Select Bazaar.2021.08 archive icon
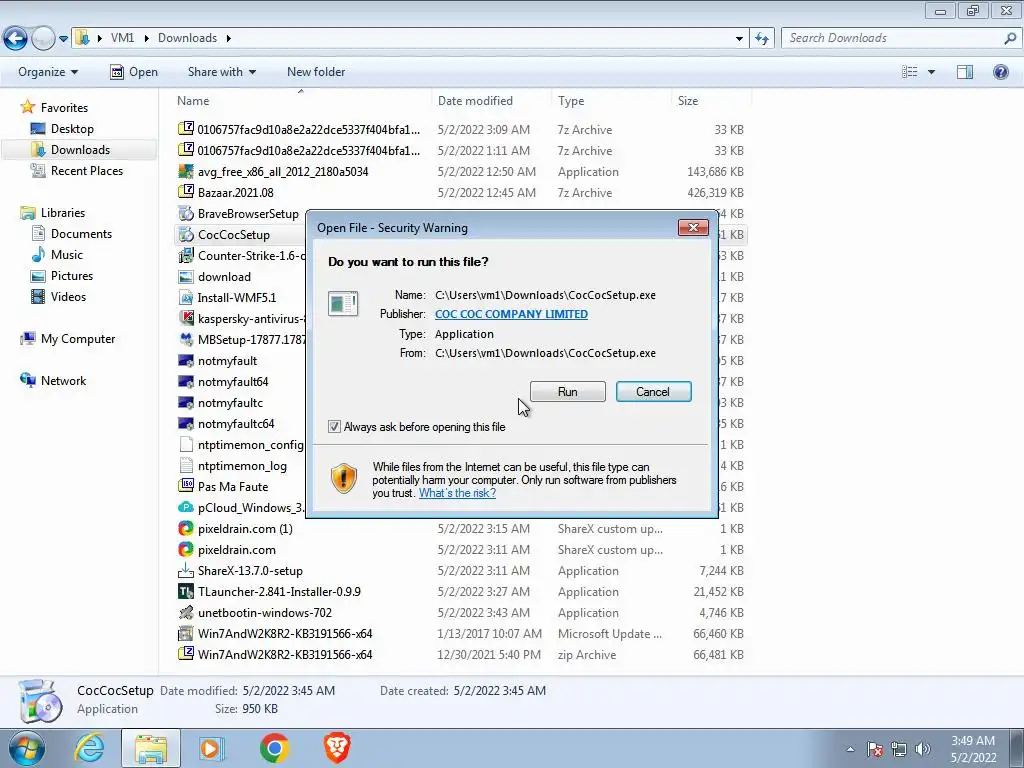 click(x=186, y=192)
